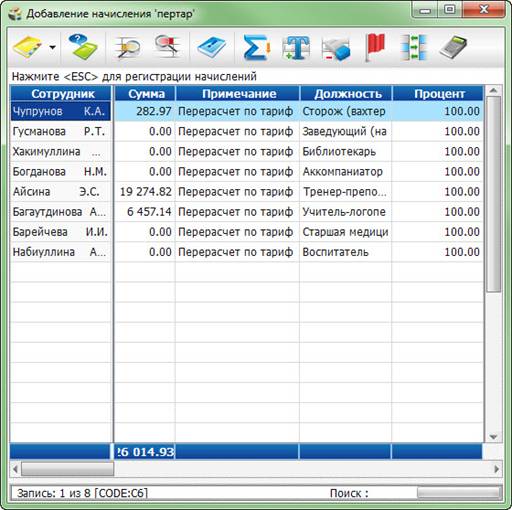Select employee row Айсина Э.С.
512x510 pixels.
click(x=60, y=192)
